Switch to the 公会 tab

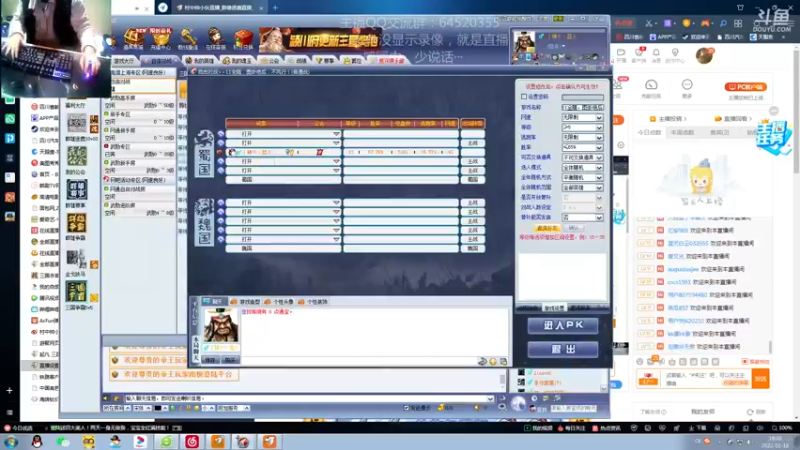271,61
